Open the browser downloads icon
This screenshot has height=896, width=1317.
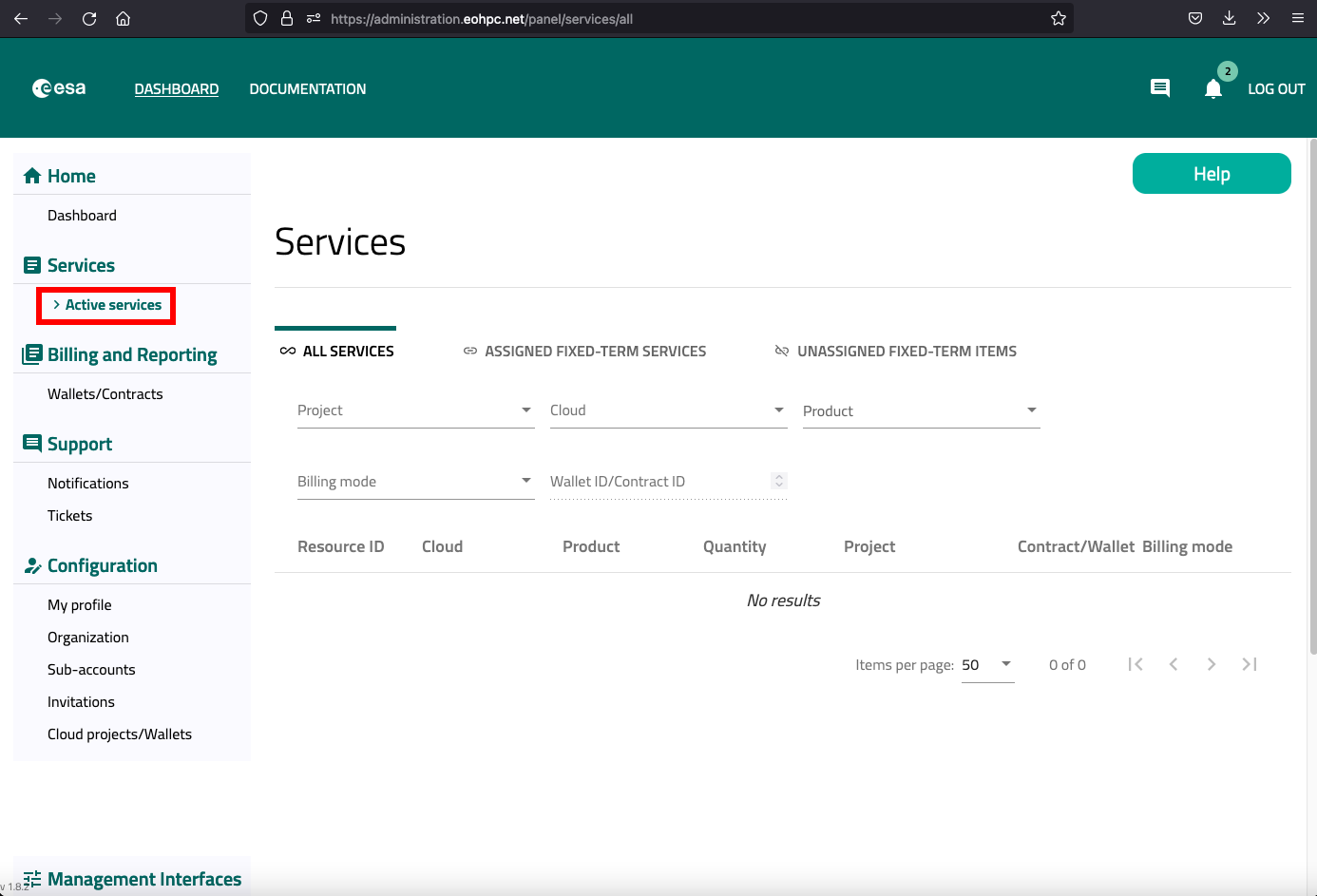[1230, 18]
